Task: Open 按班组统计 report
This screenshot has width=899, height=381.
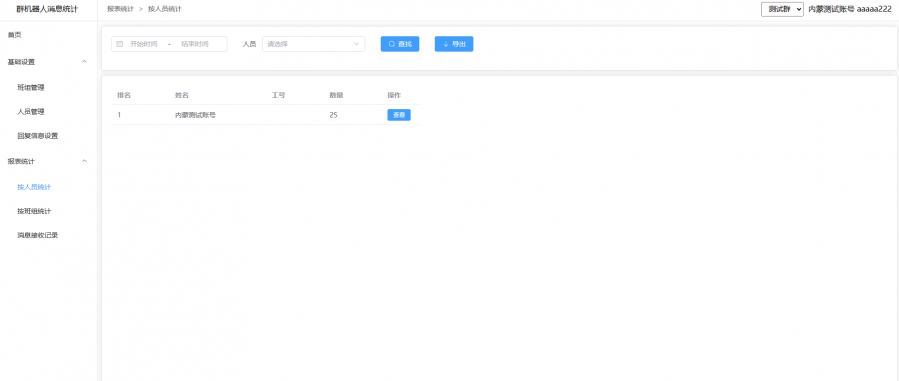Action: tap(34, 211)
